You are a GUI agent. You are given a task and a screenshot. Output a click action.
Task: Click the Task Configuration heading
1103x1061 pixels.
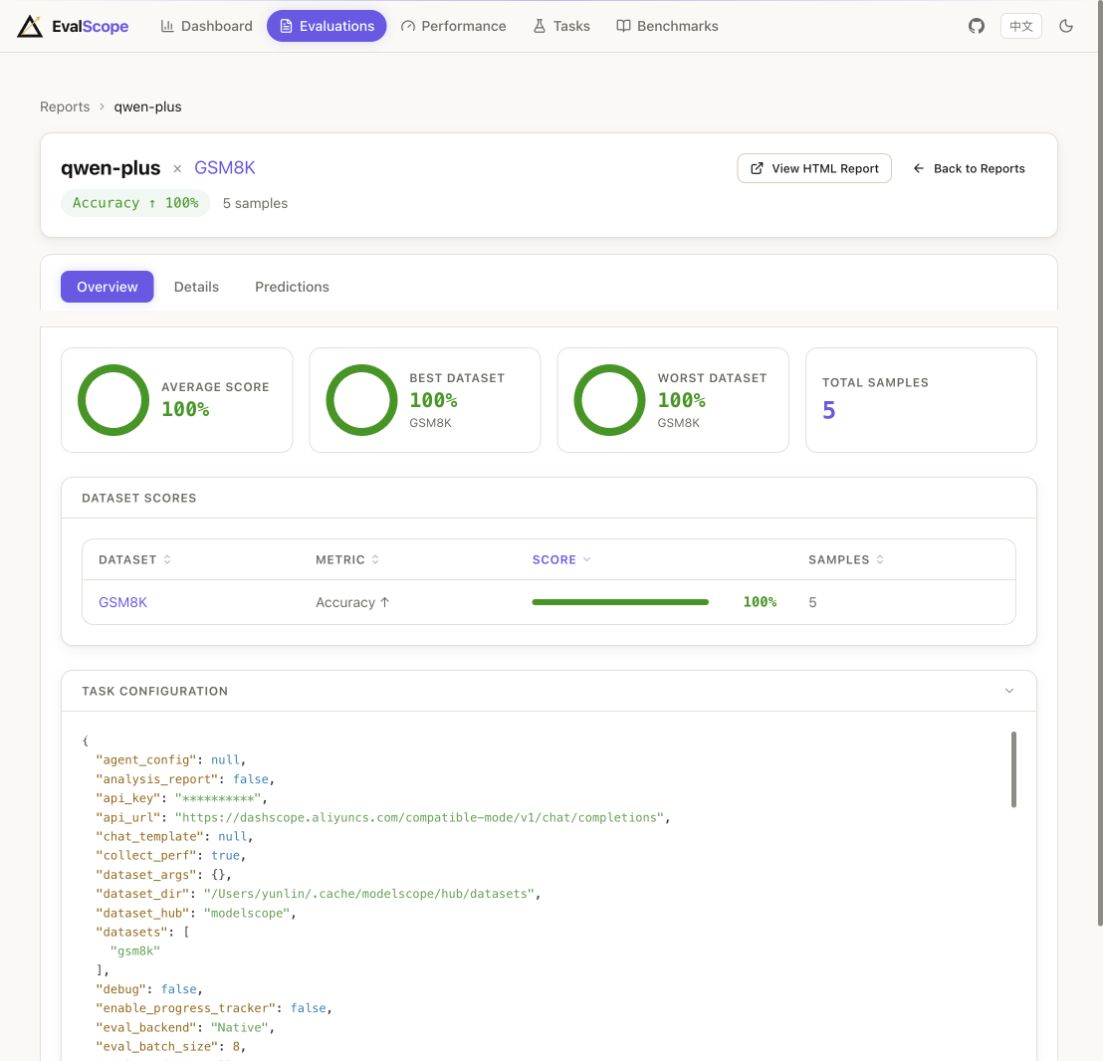155,691
